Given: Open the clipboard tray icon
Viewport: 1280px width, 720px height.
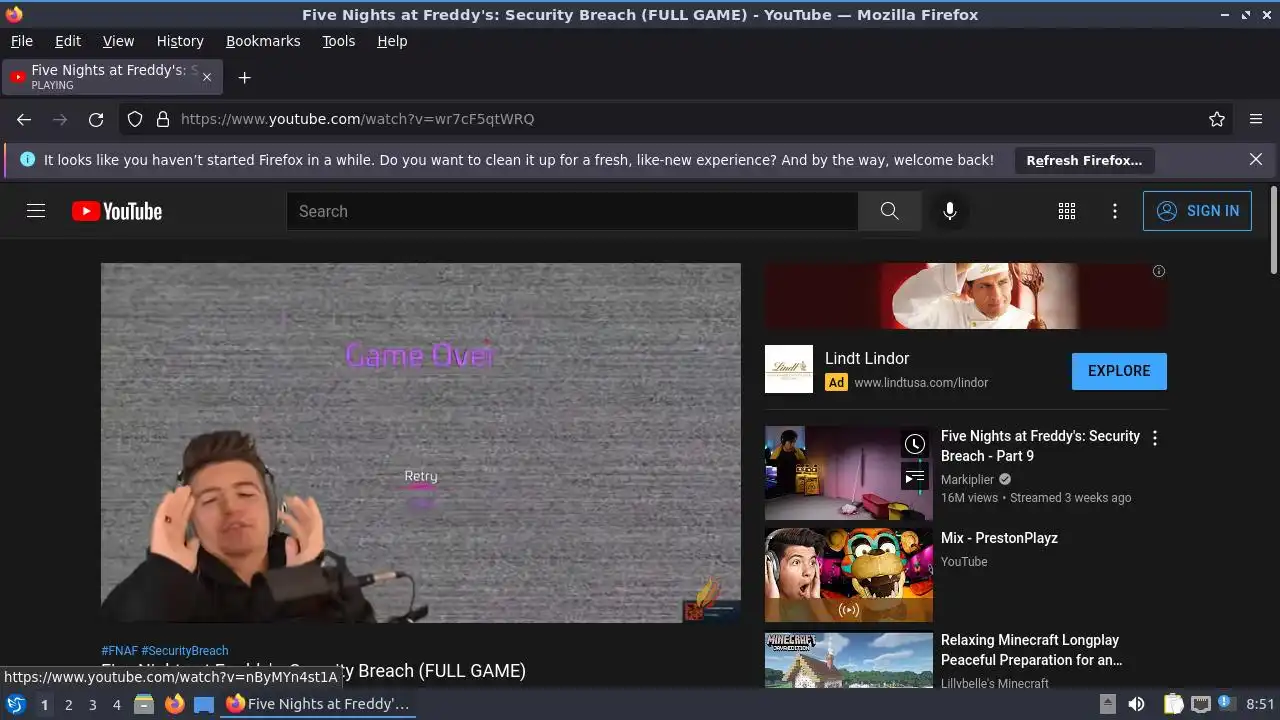Looking at the screenshot, I should [1173, 704].
